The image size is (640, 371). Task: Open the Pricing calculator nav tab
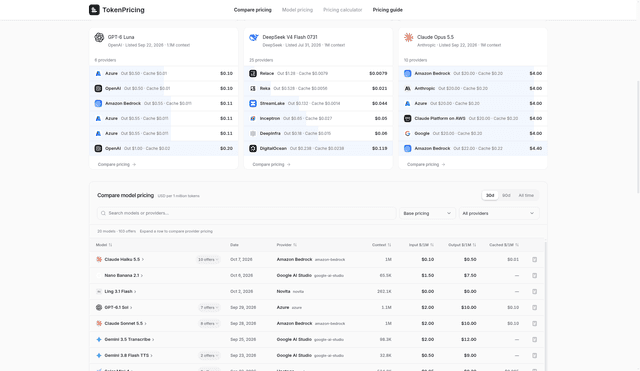click(342, 10)
